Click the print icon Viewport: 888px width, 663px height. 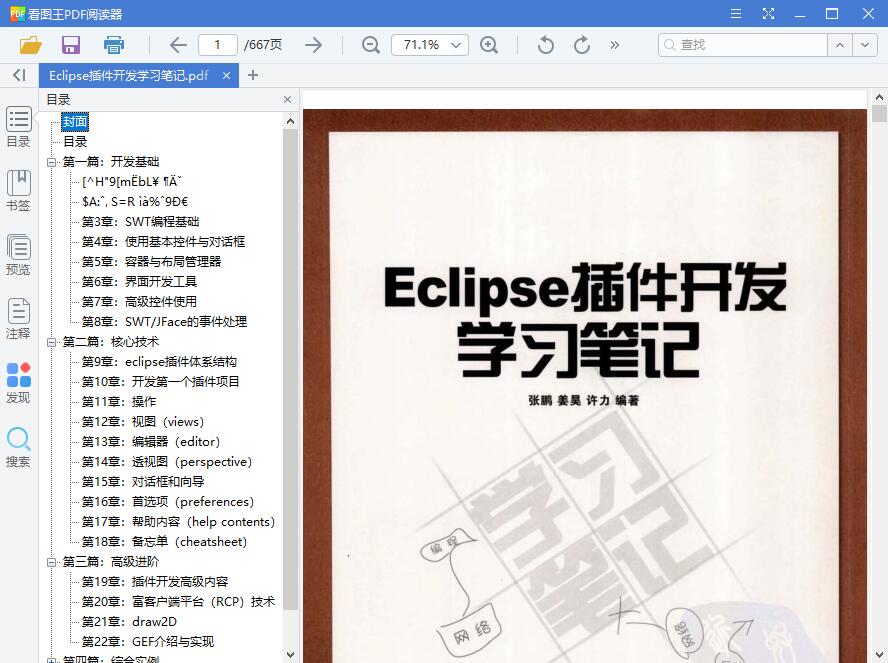(x=114, y=45)
